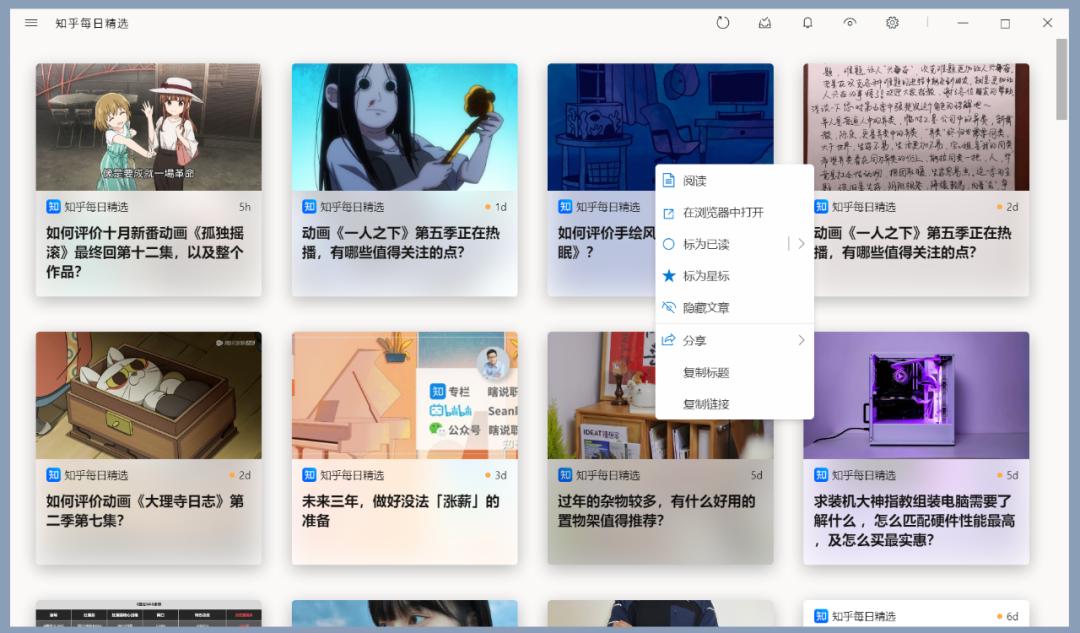1080x633 pixels.
Task: Open the notifications bell
Action: 807,22
